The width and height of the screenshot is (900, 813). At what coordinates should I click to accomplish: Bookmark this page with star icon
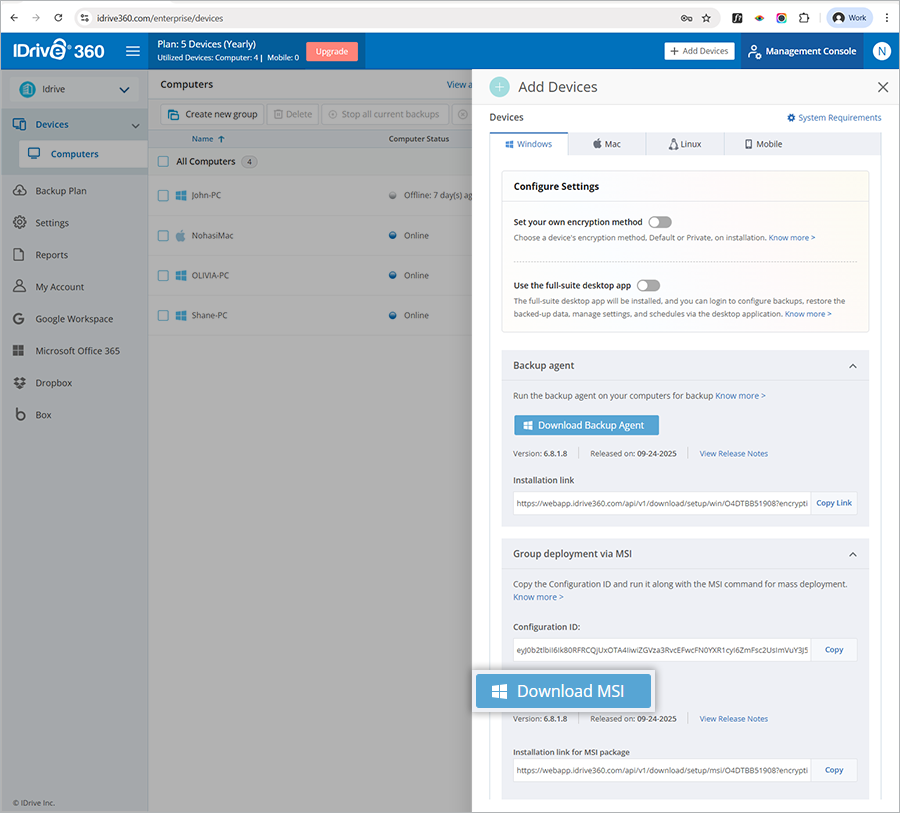(x=706, y=18)
